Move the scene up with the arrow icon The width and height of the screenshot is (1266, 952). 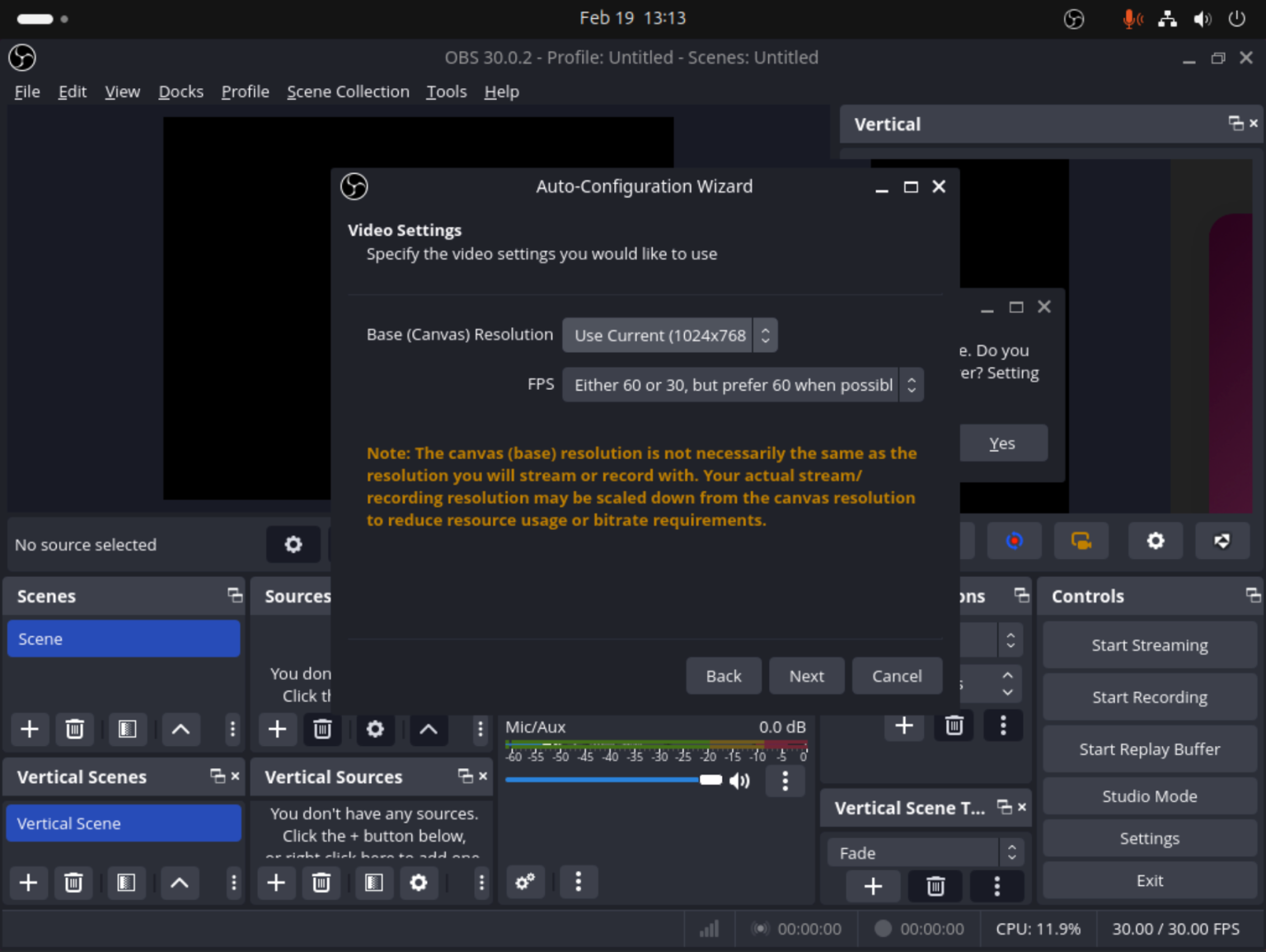(181, 729)
